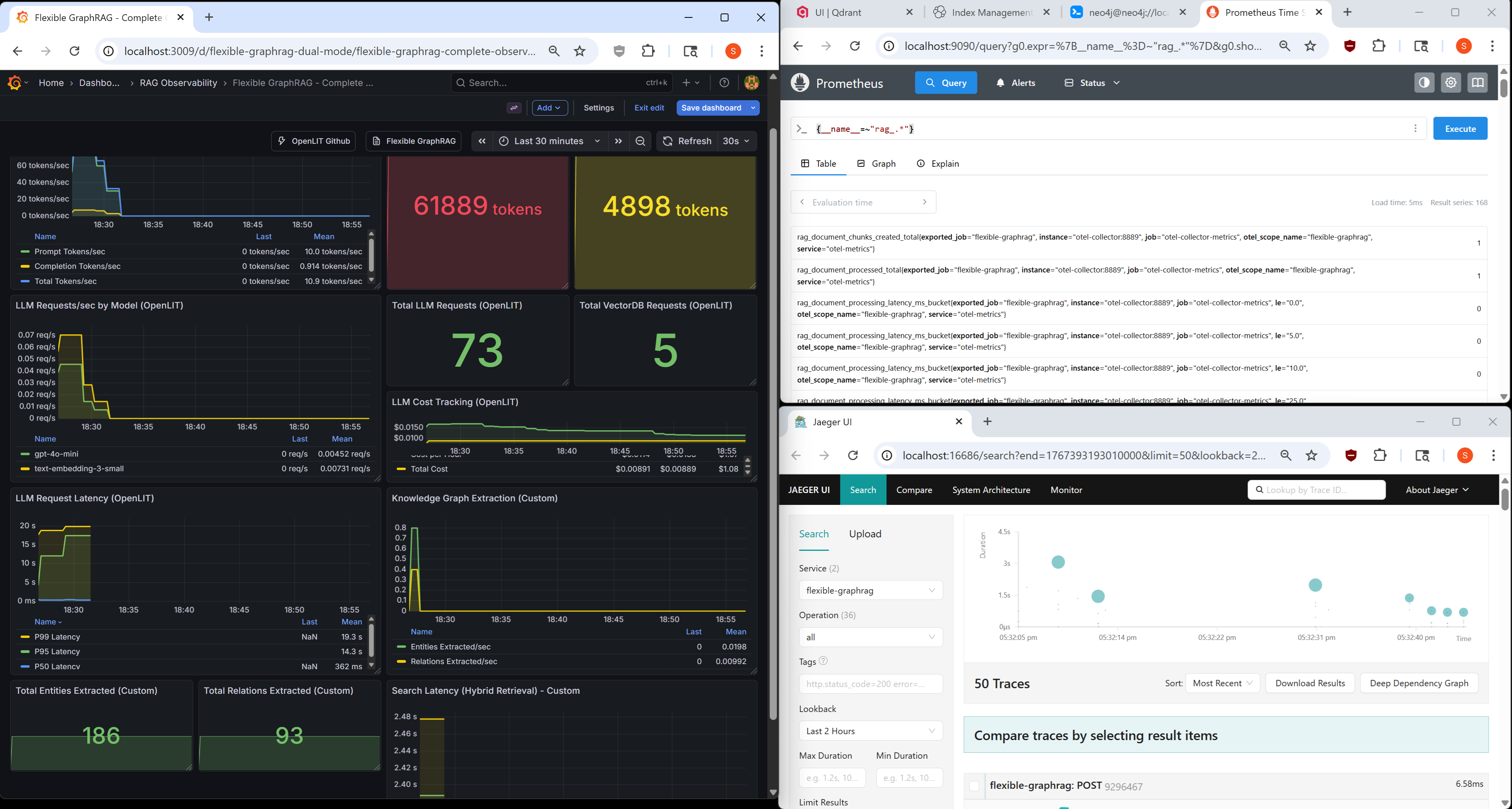Open the Alerts bell in Prometheus
1512x809 pixels.
click(1001, 82)
